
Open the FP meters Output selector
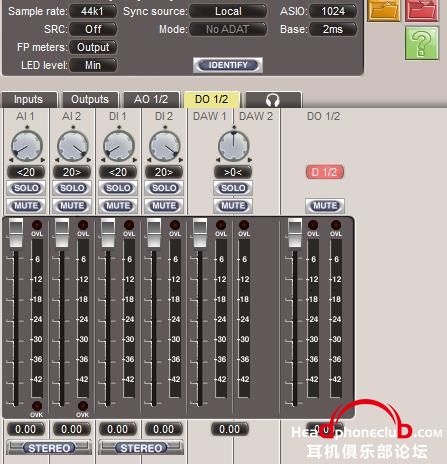click(93, 47)
